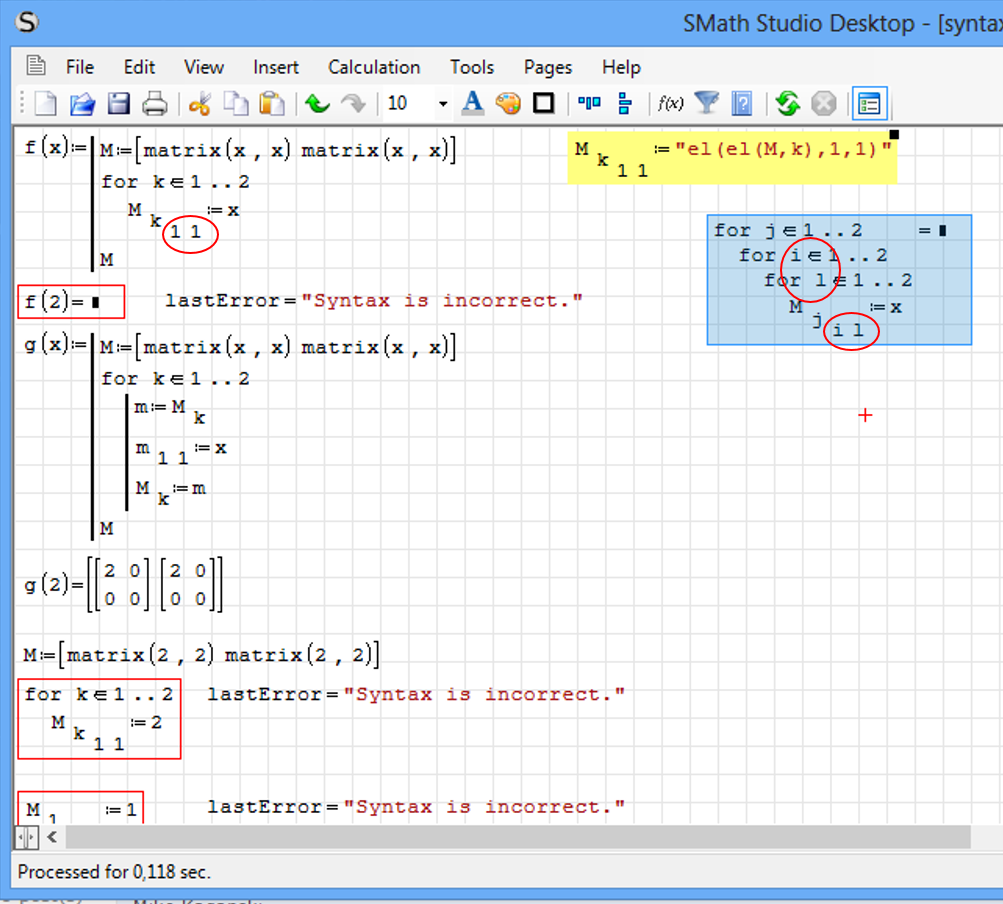This screenshot has height=904, width=1003.
Task: Expand the Tools menu
Action: (471, 67)
